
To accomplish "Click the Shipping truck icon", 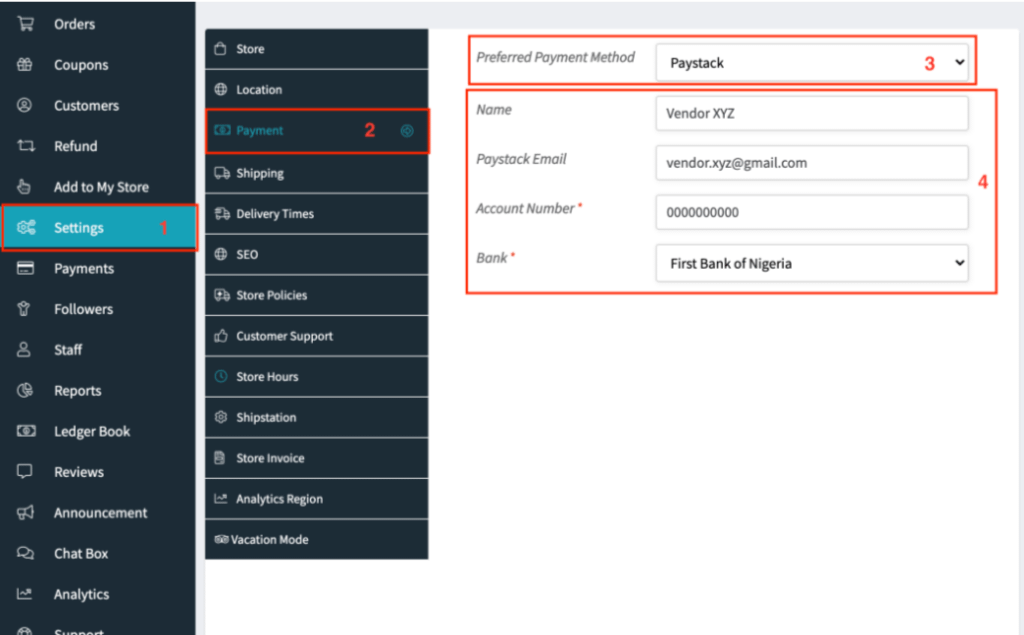I will pos(222,173).
